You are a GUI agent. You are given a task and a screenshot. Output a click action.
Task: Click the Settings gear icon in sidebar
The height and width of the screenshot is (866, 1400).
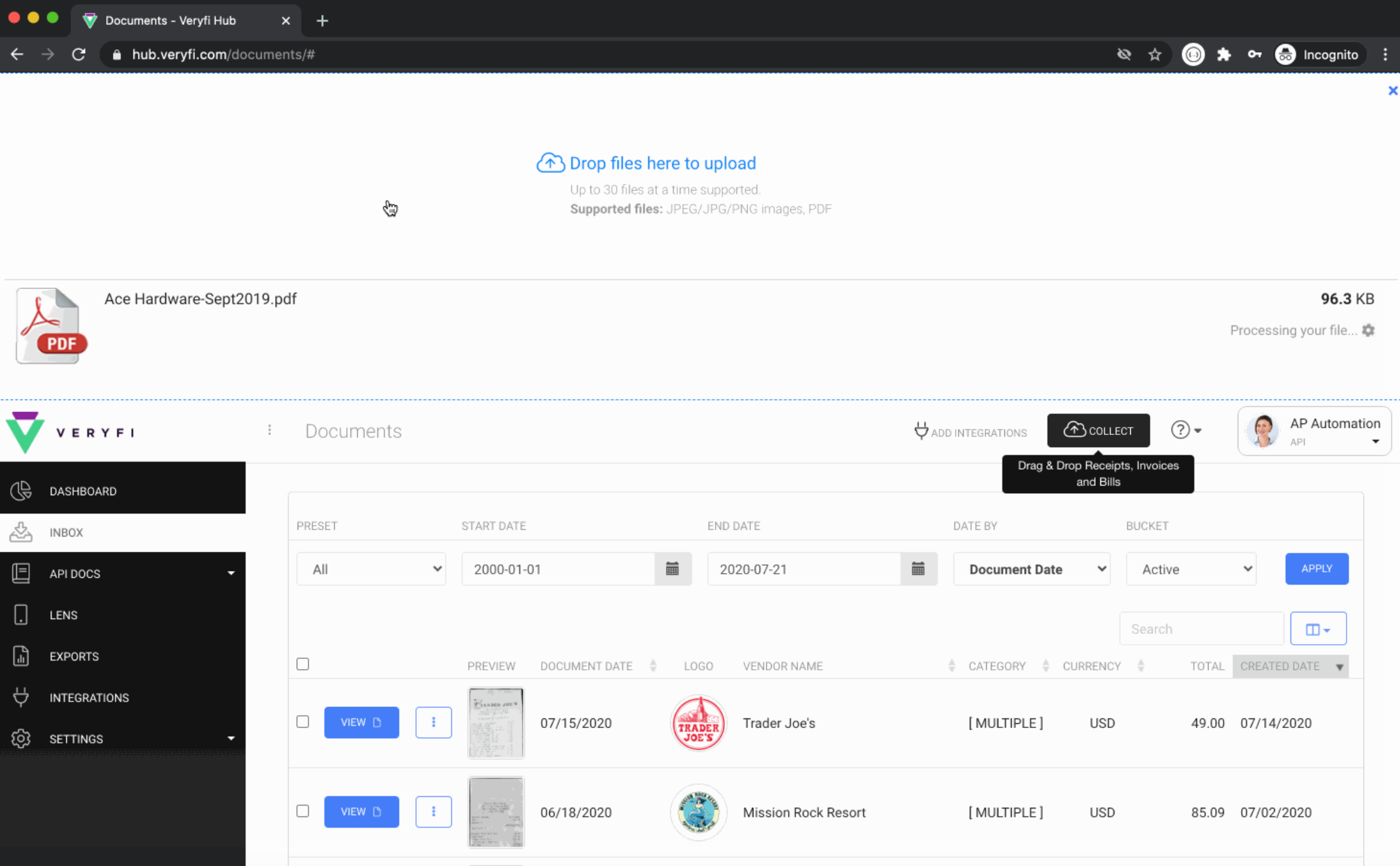[x=21, y=739]
